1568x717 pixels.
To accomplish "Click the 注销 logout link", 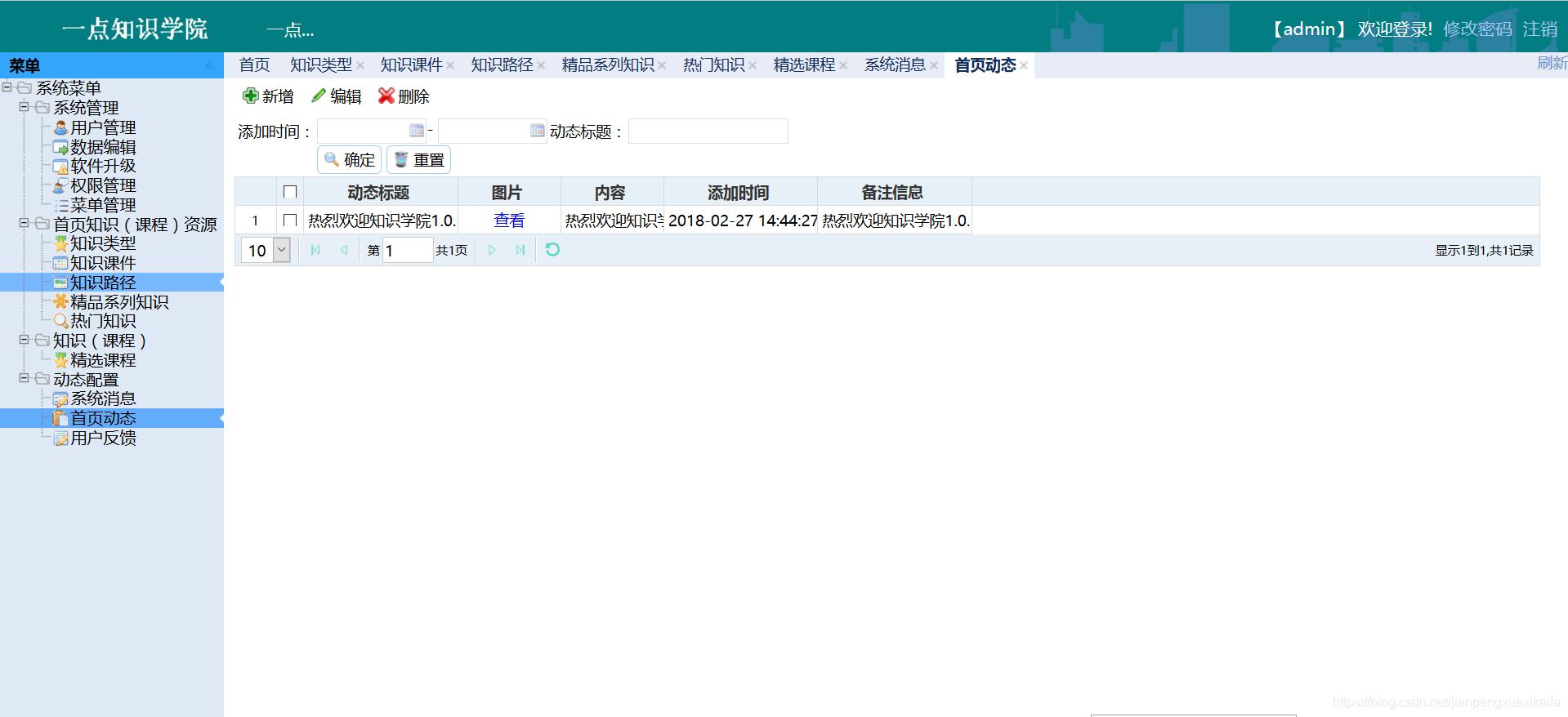I will 1540,29.
